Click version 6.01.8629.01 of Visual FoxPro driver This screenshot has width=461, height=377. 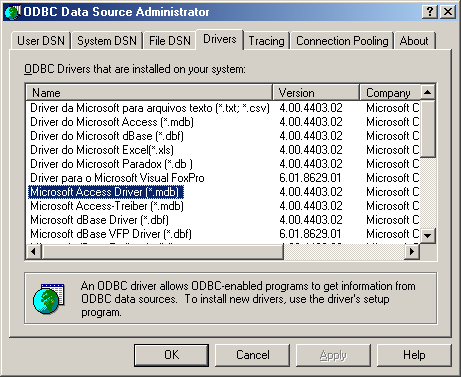pos(310,178)
